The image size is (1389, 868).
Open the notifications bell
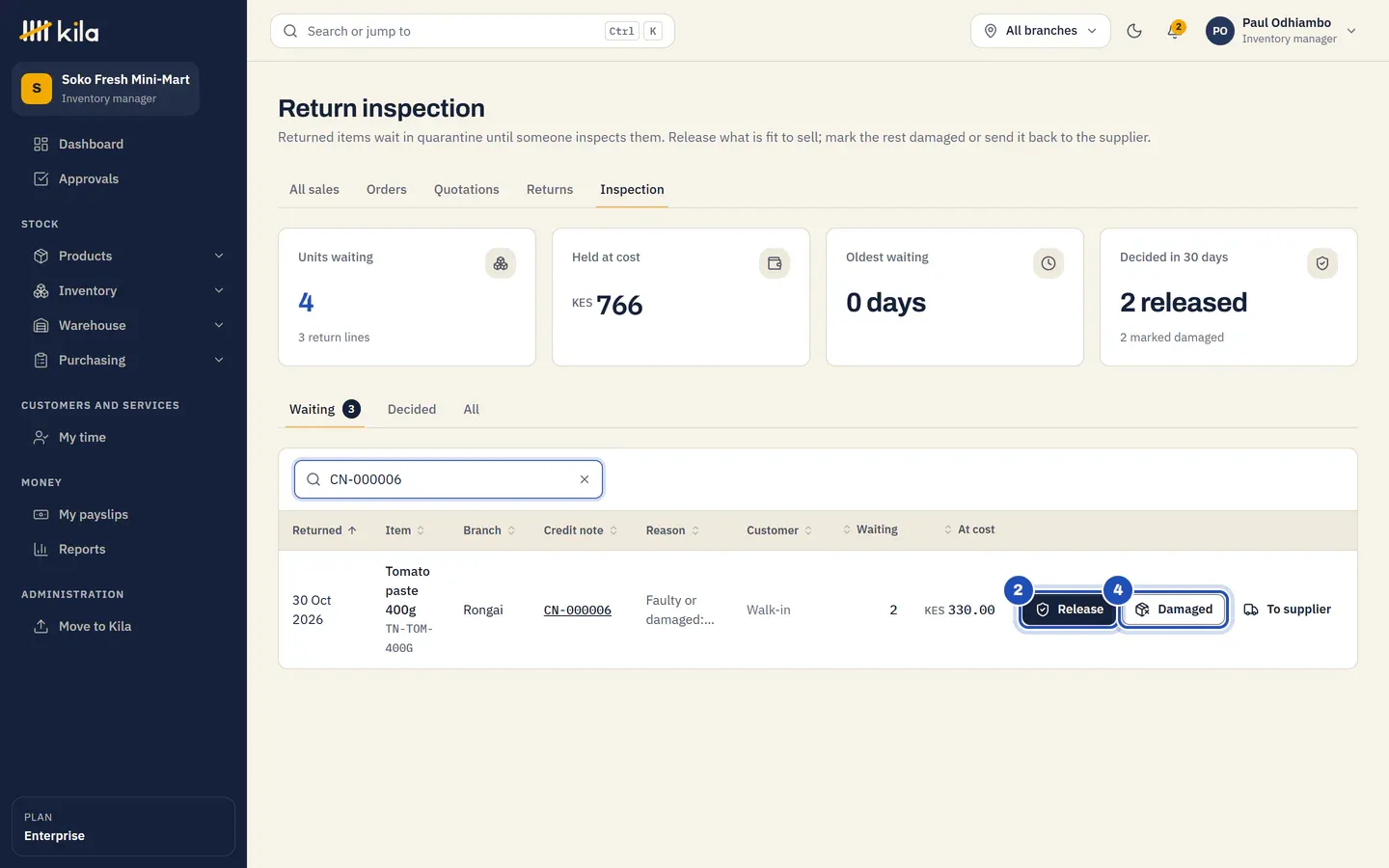[1174, 31]
